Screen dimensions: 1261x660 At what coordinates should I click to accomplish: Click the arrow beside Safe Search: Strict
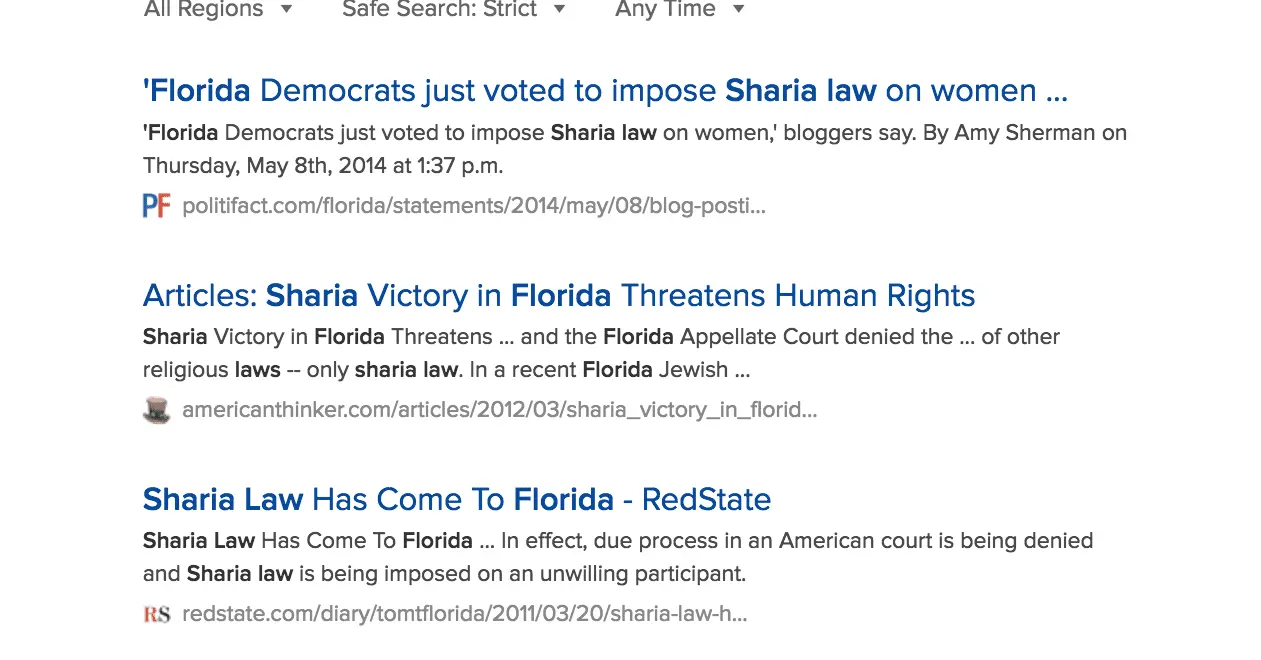(x=560, y=10)
